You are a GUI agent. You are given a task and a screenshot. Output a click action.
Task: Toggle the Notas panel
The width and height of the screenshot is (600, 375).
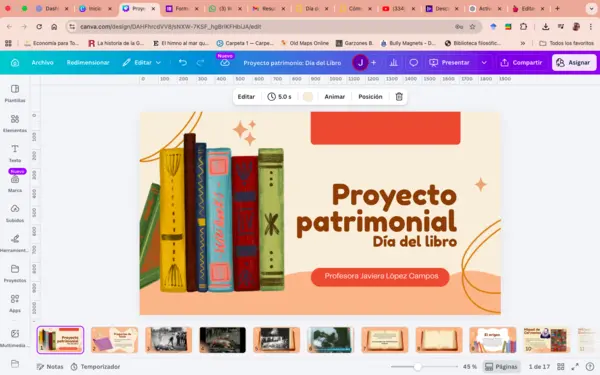50,367
